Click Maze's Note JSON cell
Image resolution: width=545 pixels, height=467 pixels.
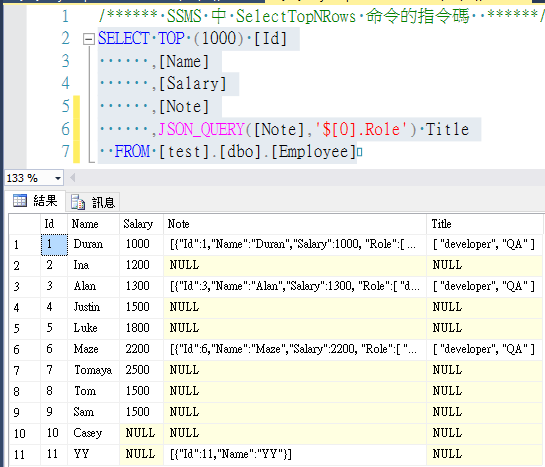[295, 349]
